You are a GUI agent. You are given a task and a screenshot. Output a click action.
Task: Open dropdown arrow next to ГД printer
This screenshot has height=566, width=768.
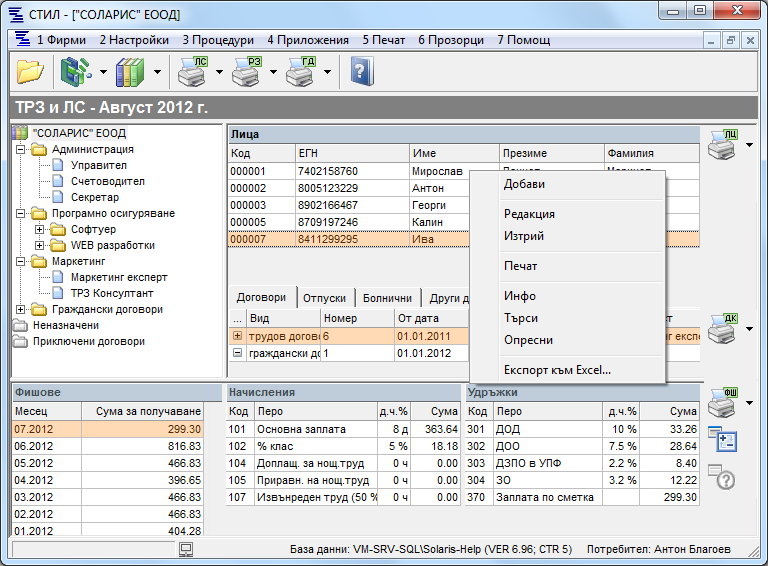[x=327, y=72]
